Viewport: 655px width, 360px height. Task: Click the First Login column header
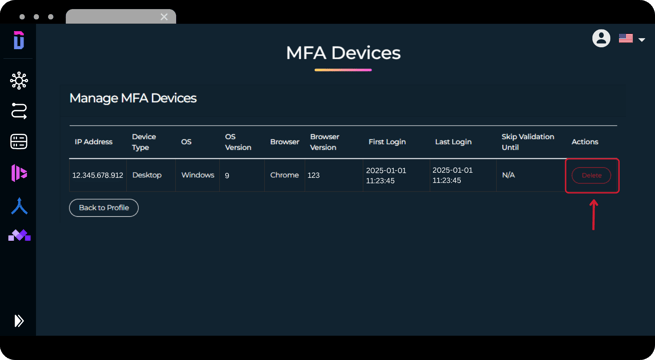(387, 142)
